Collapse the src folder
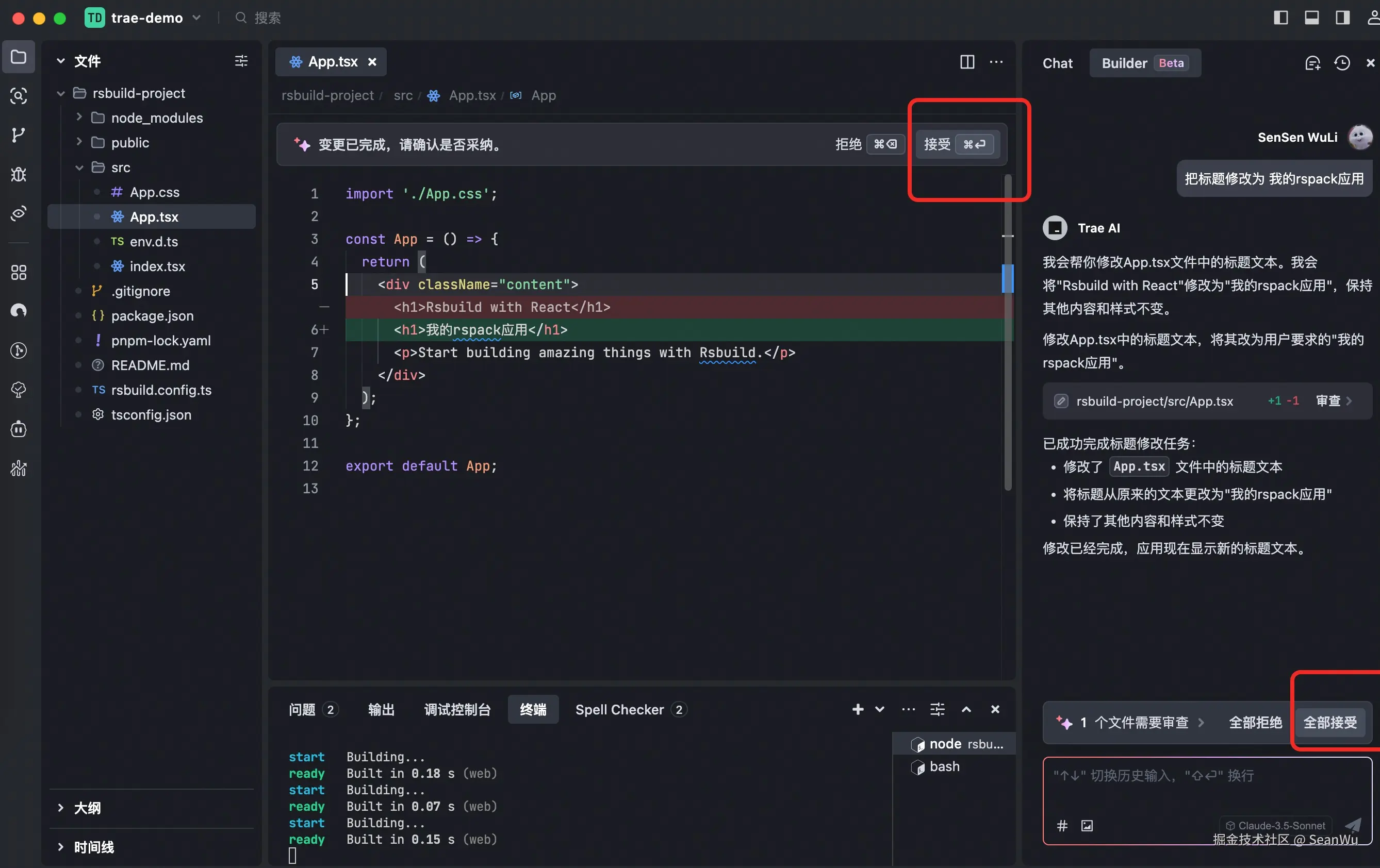The height and width of the screenshot is (868, 1380). click(x=79, y=168)
